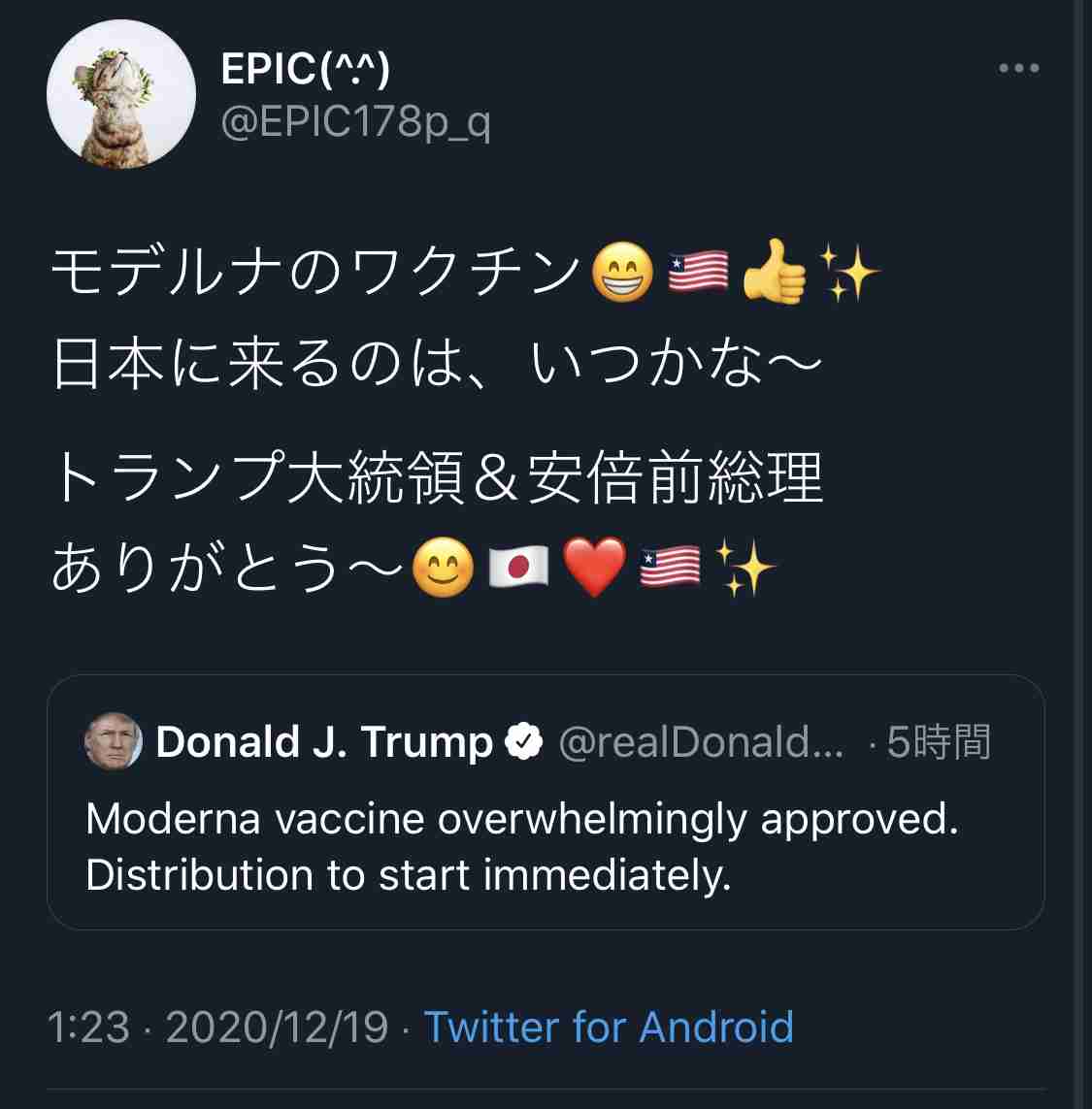Screen dimensions: 1092x1109
Task: Click the @realDonald... handle in quoted tweet
Action: point(701,742)
